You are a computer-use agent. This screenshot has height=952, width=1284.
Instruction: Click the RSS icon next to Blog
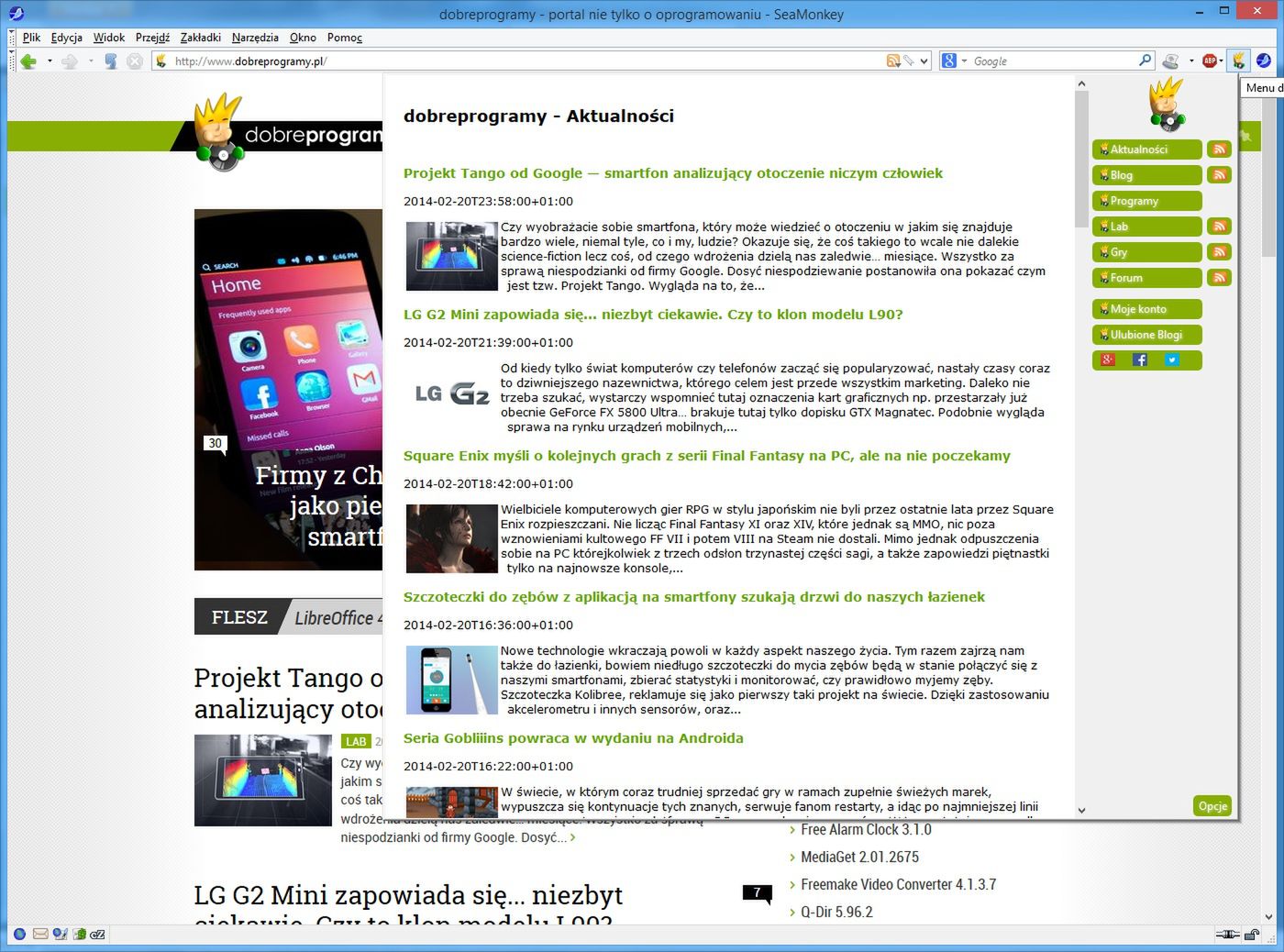tap(1219, 175)
